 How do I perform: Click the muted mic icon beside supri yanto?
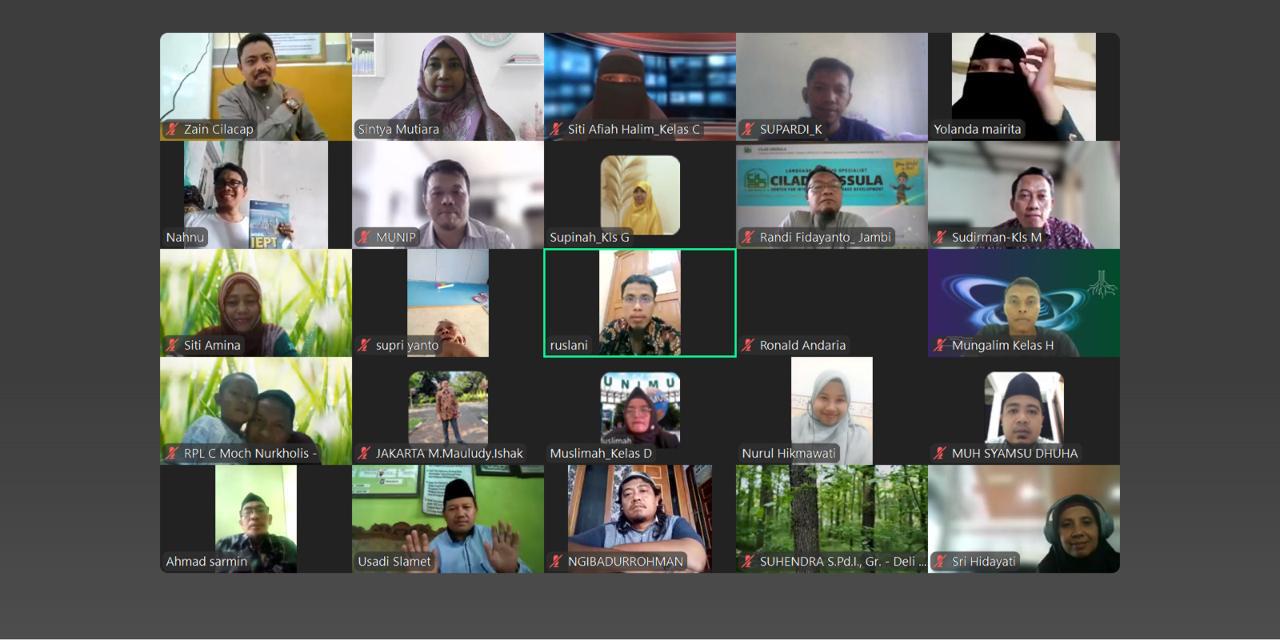(x=365, y=346)
